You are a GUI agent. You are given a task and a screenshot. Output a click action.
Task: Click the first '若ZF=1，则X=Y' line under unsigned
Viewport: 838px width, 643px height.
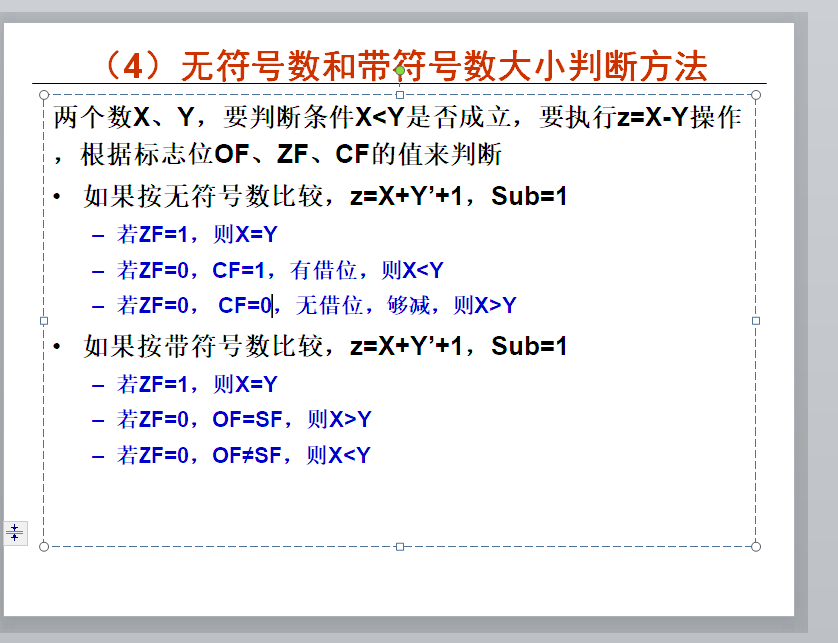click(197, 234)
